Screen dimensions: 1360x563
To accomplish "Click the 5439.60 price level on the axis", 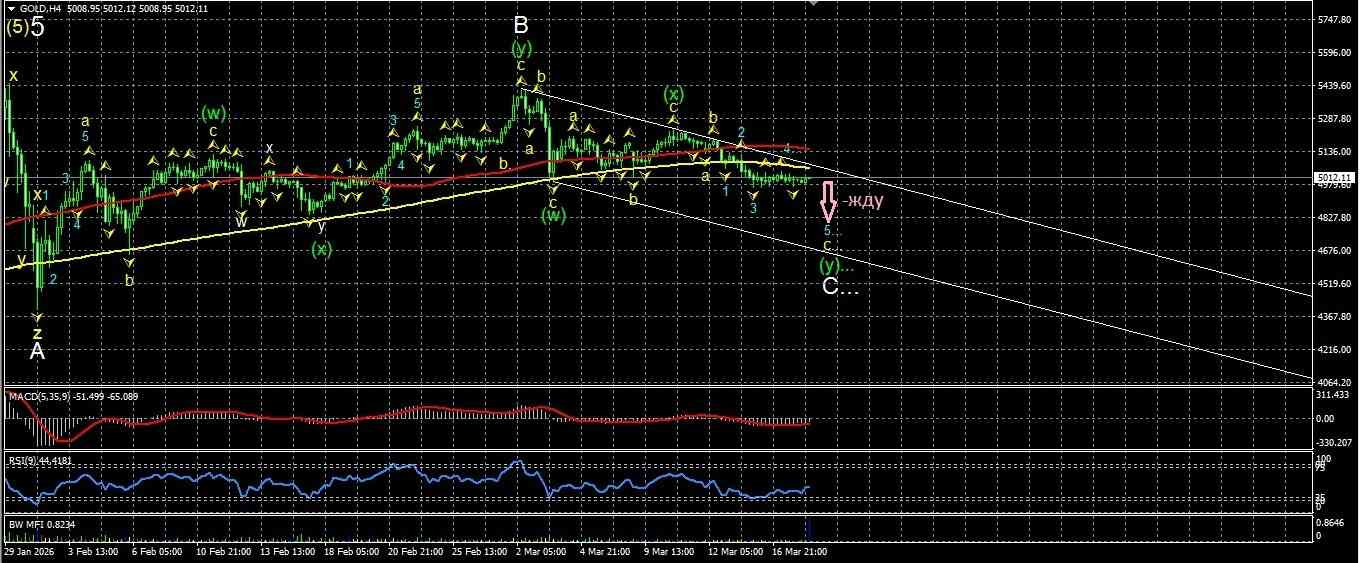I will click(x=1337, y=86).
